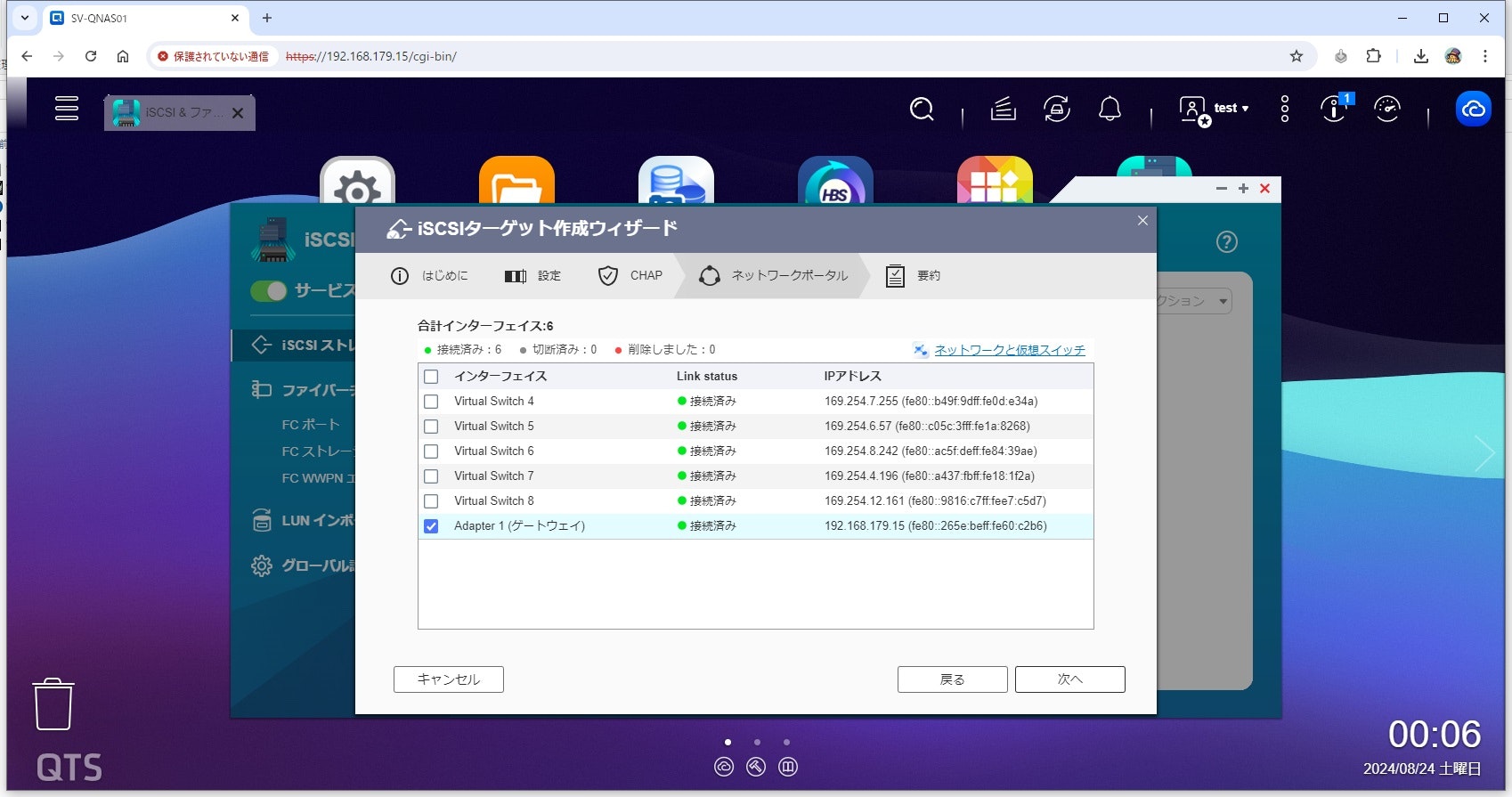
Task: Open the external devices sync icon
Action: (1057, 110)
